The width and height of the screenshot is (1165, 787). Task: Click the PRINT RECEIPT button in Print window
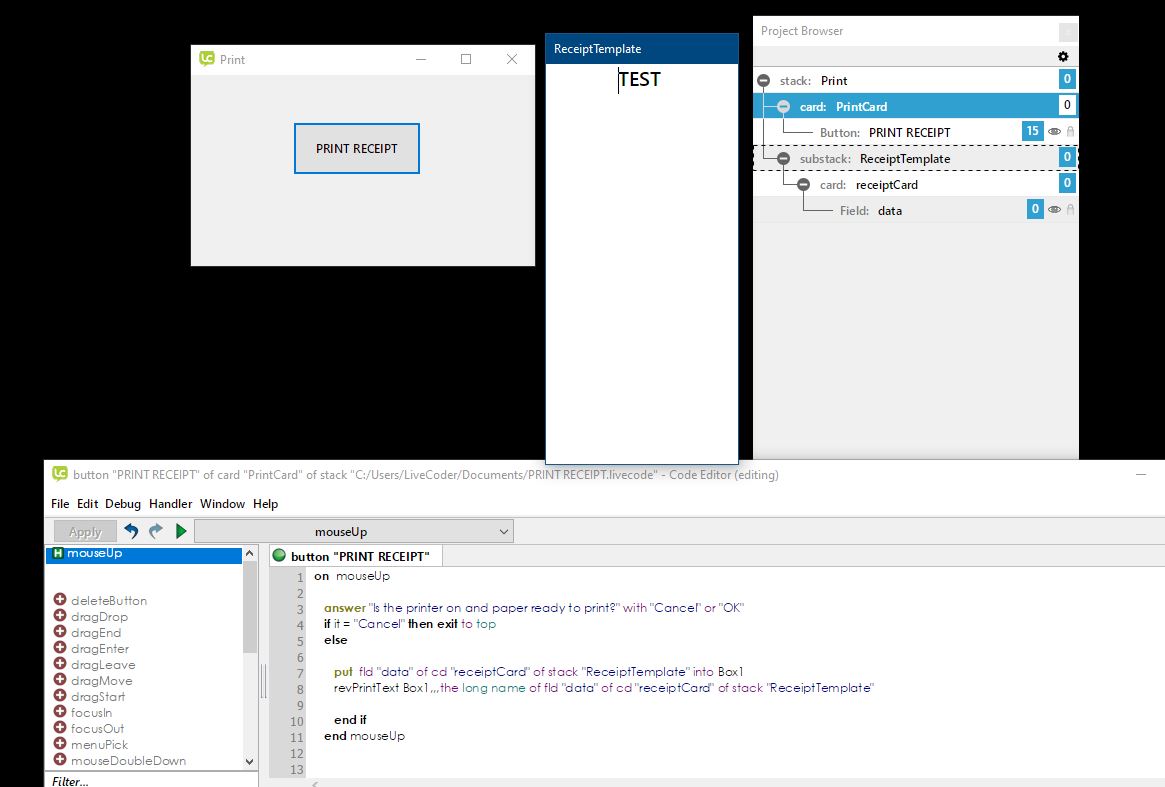point(357,148)
